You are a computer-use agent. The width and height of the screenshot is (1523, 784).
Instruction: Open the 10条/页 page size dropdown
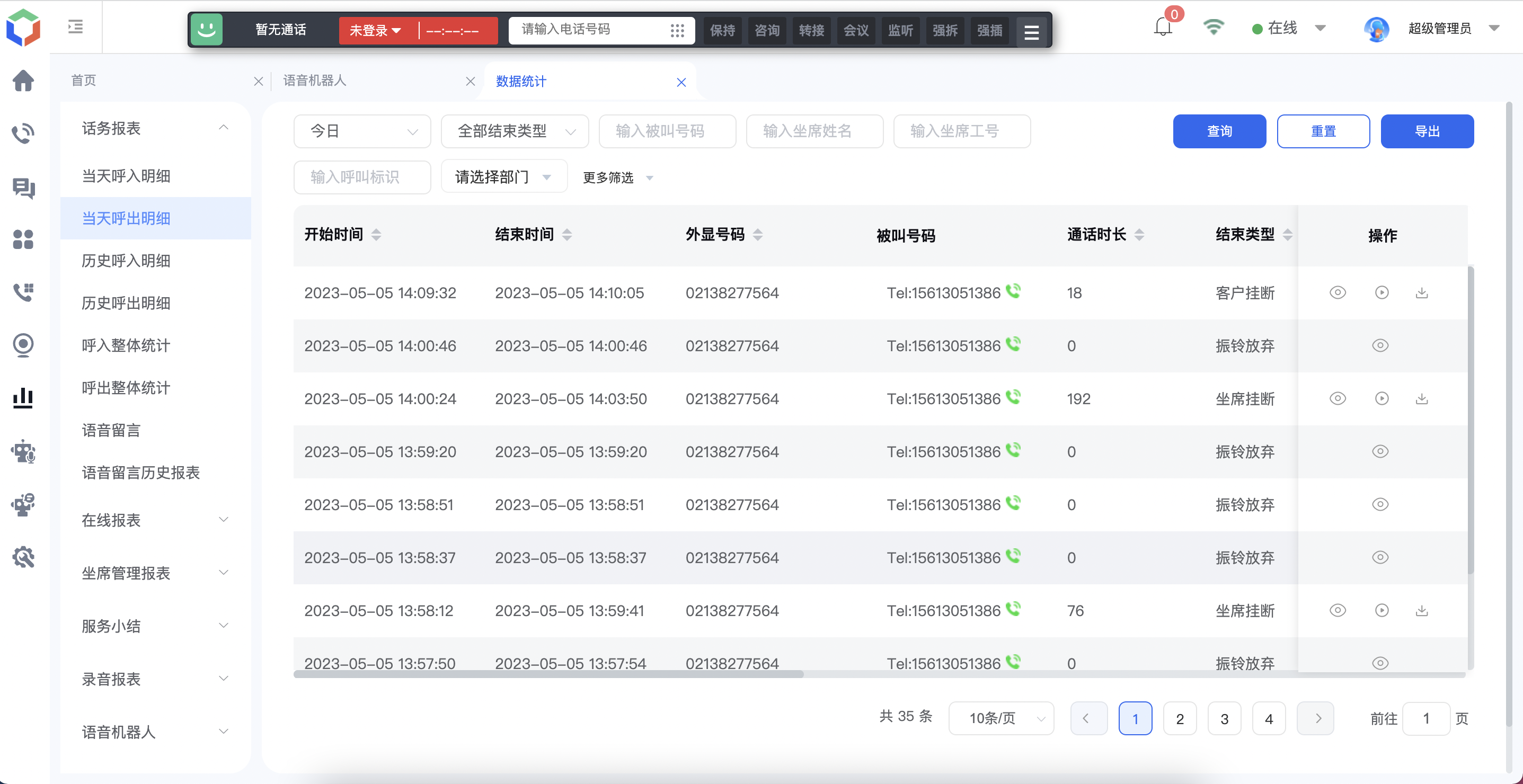pyautogui.click(x=1001, y=718)
